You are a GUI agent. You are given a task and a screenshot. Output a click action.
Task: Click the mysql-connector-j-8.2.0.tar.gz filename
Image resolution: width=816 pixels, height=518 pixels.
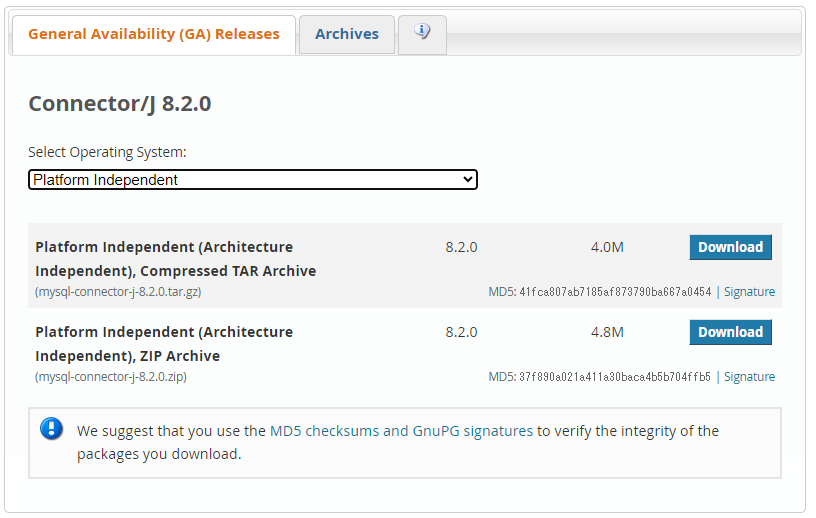click(x=118, y=292)
